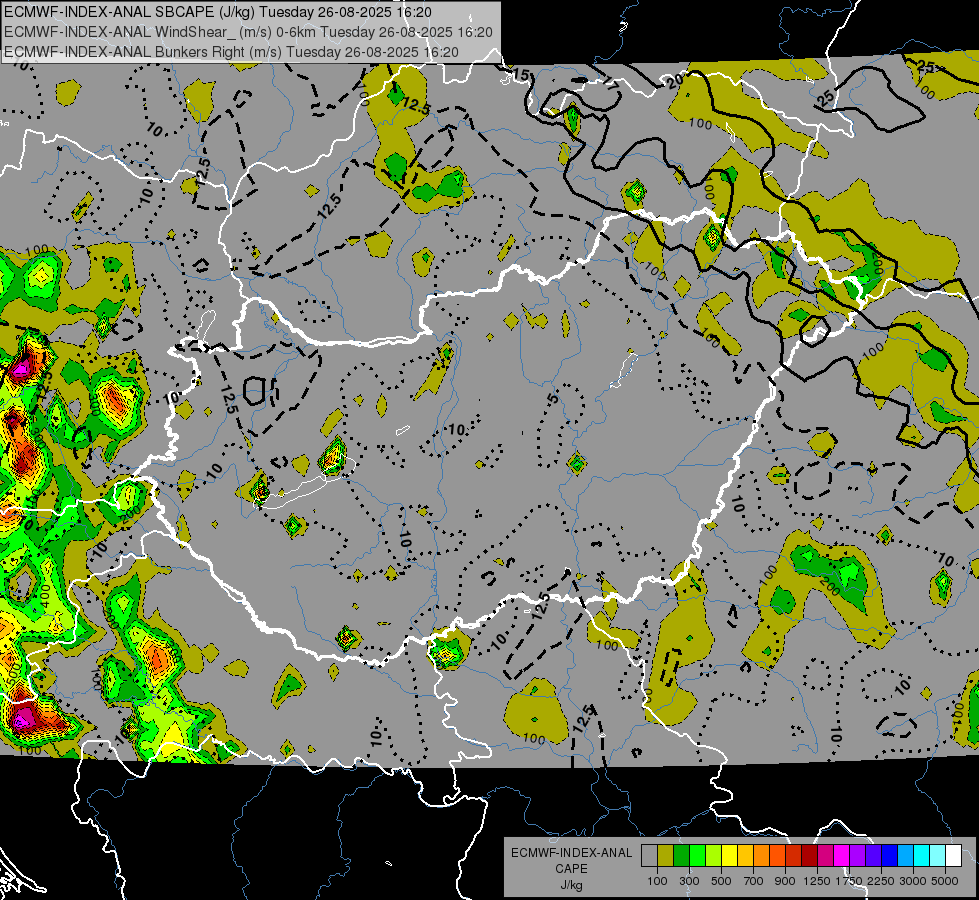Click the 3000 tick label in legend
This screenshot has width=979, height=900.
click(913, 881)
